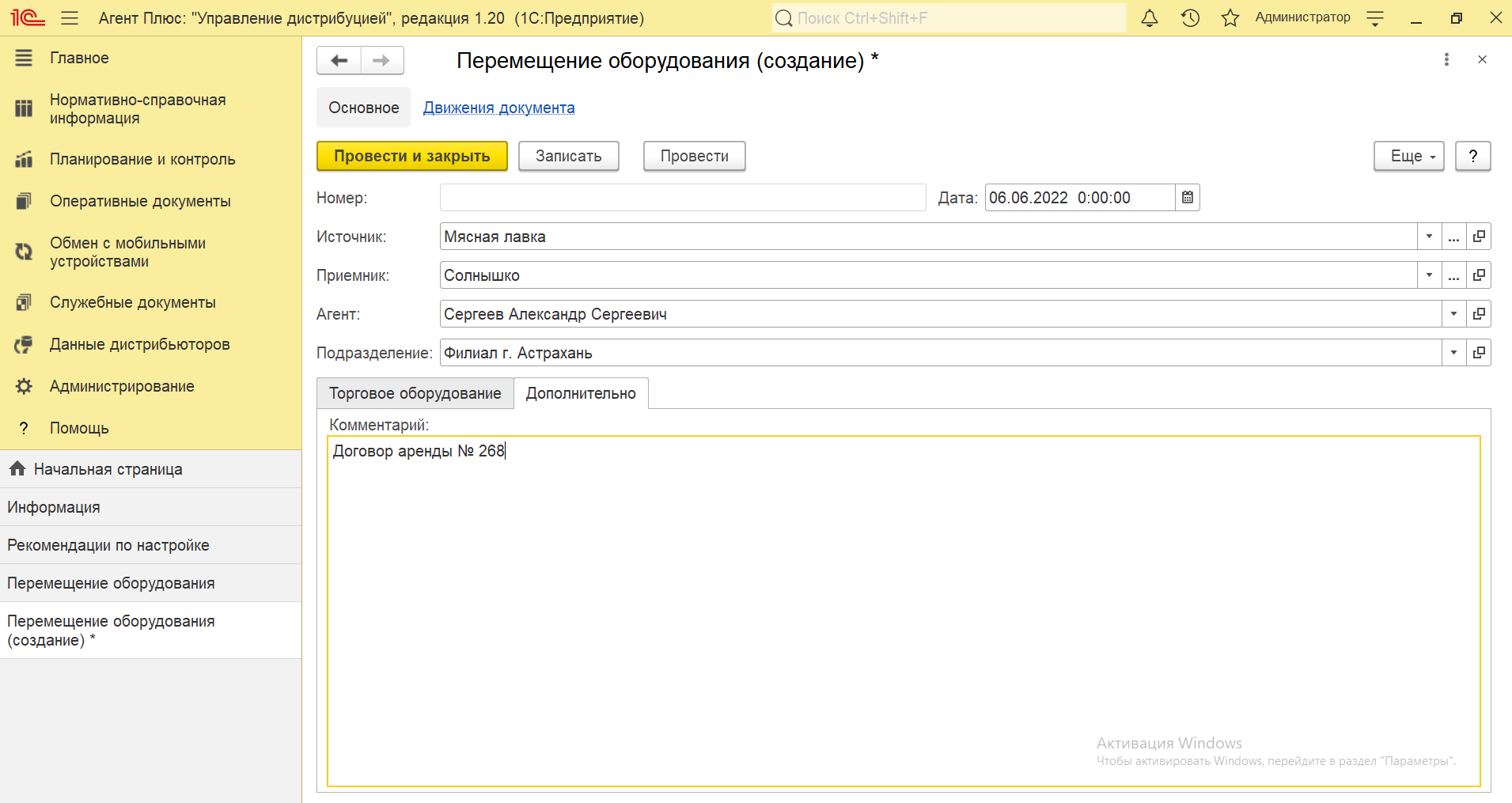Click the three-dot menu near form title
Viewport: 1512px width, 803px height.
(x=1446, y=60)
